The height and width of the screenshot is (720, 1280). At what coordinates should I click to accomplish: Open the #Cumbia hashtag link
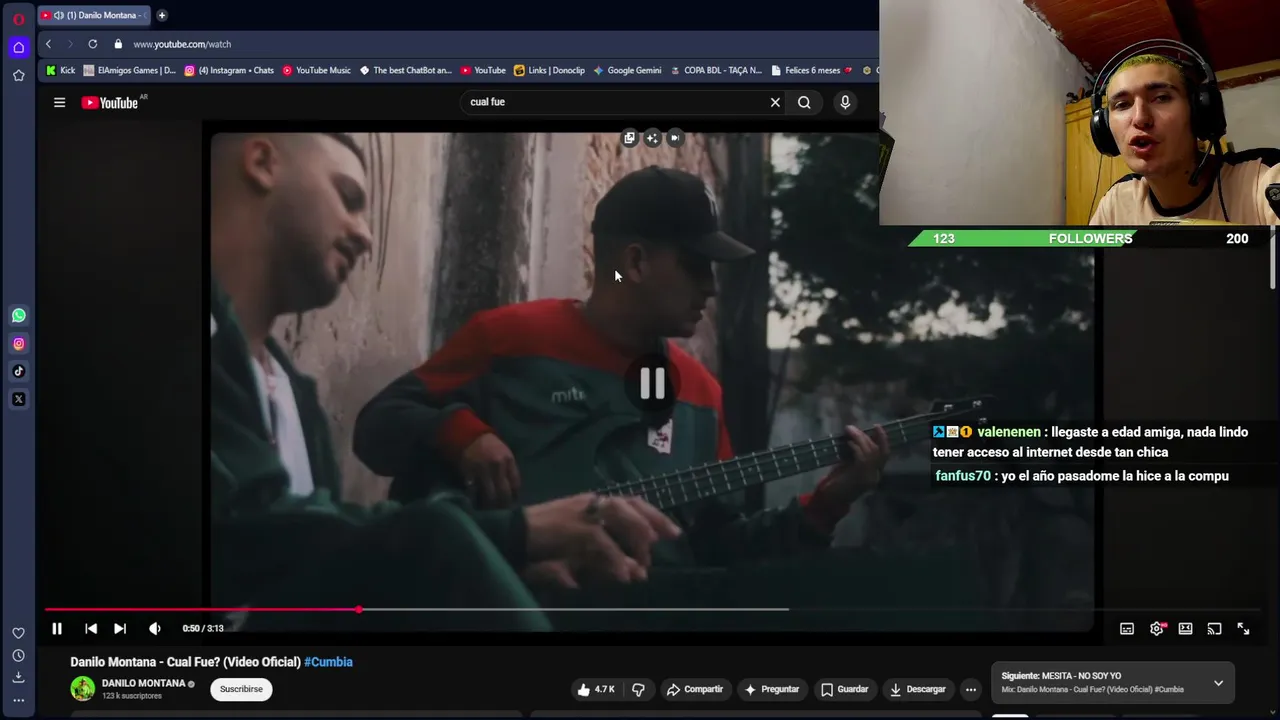pos(328,662)
